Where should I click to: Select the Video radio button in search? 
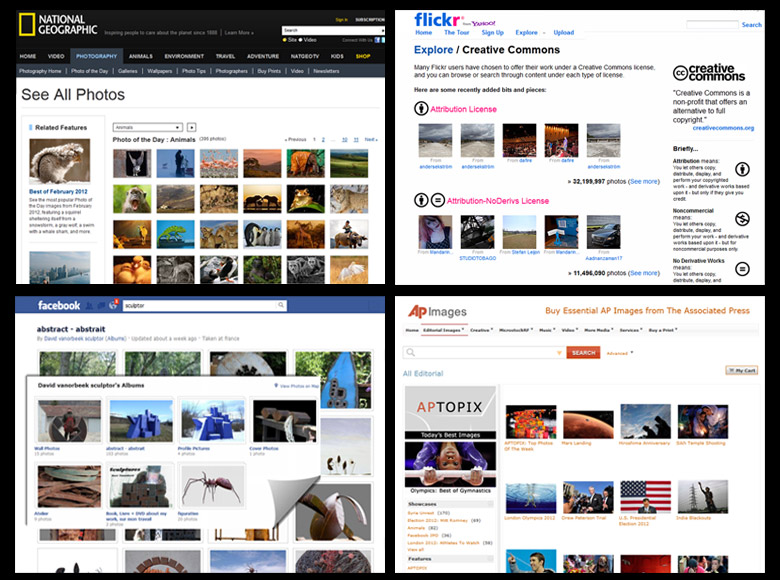pyautogui.click(x=302, y=40)
